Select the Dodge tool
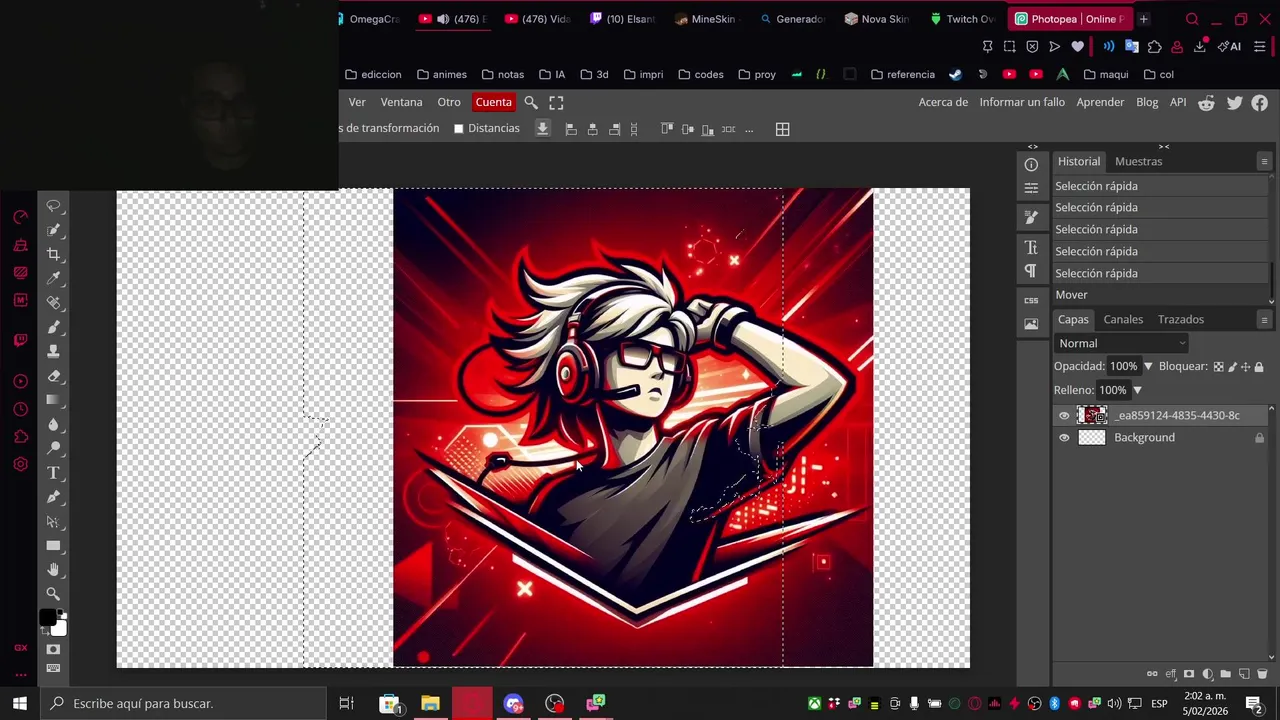This screenshot has height=720, width=1280. click(x=54, y=448)
